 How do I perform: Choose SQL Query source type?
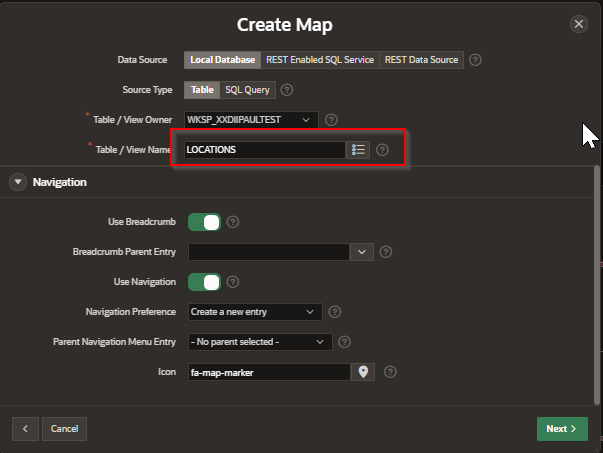coord(247,90)
